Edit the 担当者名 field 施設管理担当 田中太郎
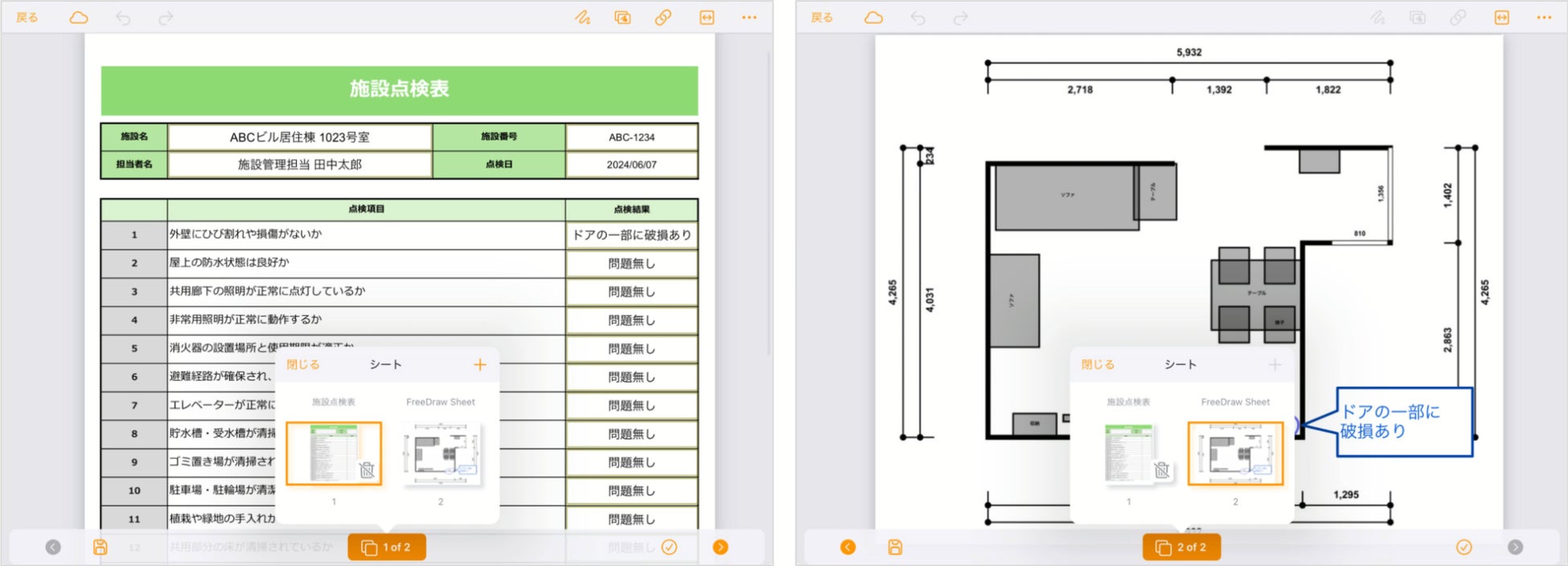Screen dimensions: 1568x566 pos(300,165)
